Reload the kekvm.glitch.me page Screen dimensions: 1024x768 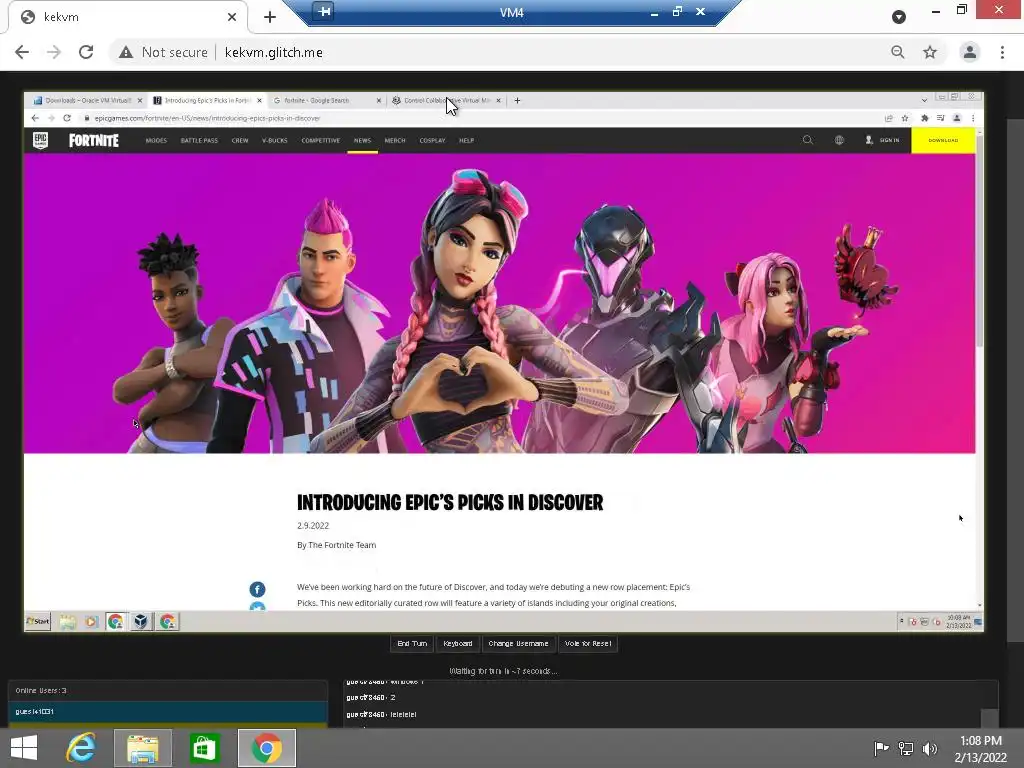[x=86, y=52]
